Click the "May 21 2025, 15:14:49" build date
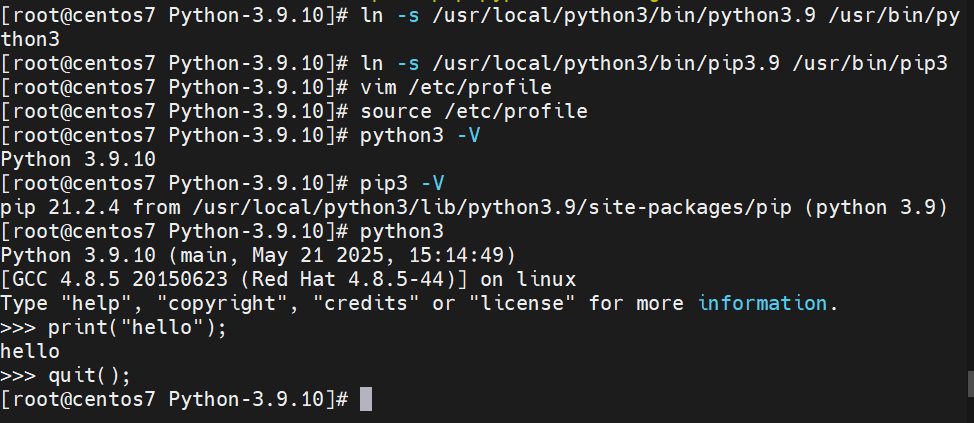 (378, 255)
